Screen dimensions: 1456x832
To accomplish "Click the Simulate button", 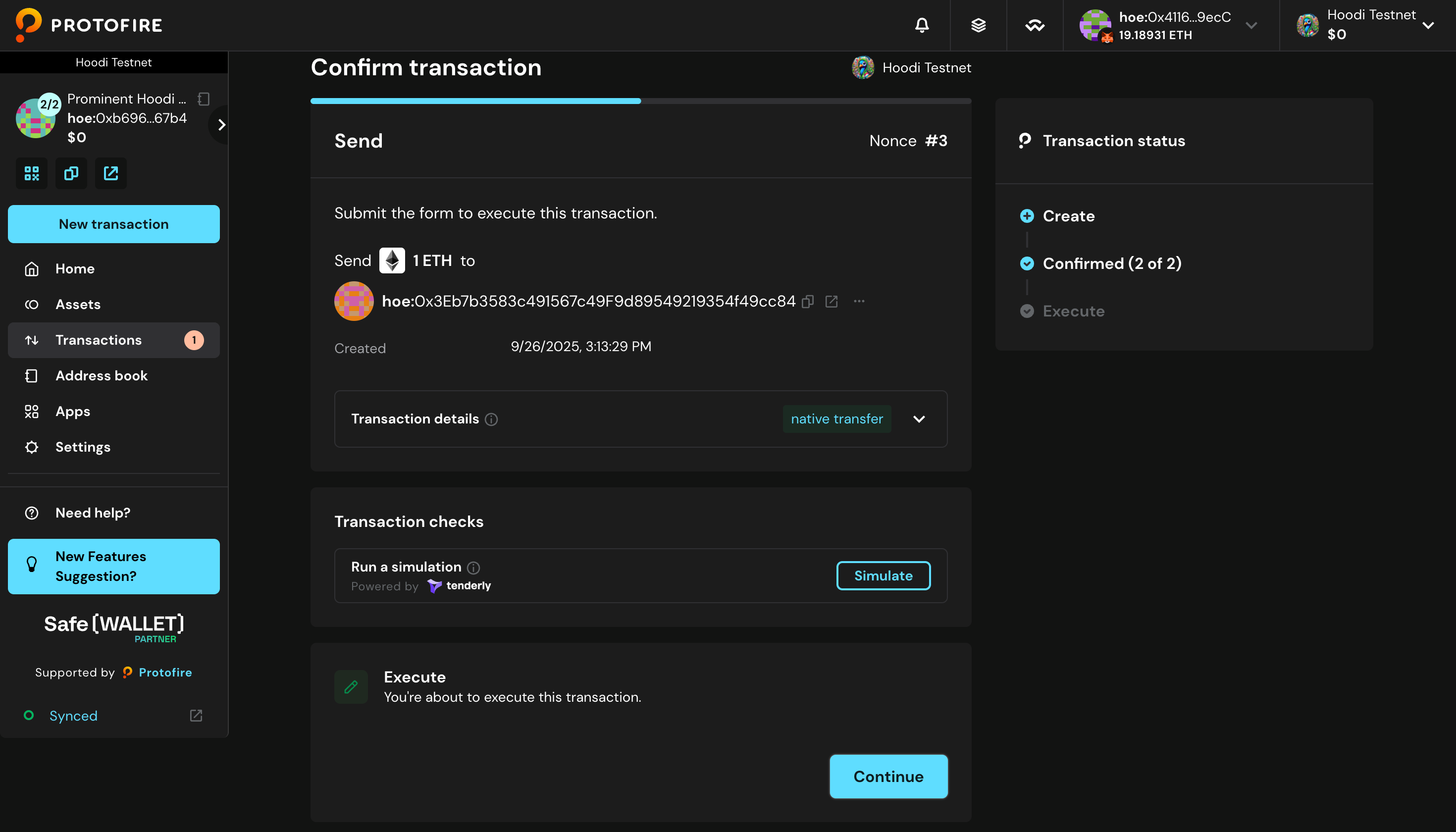I will tap(883, 575).
